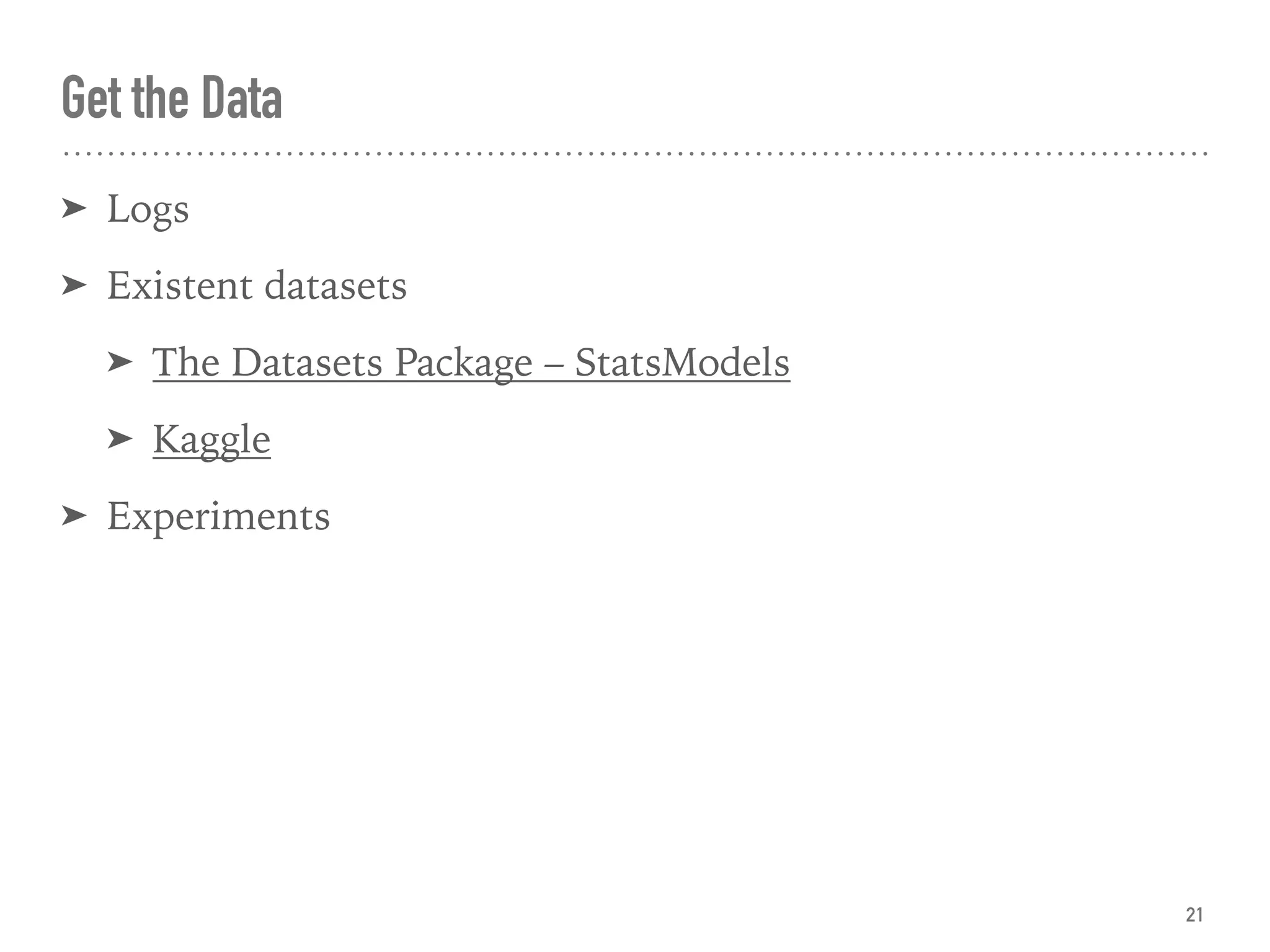Open the Kaggle link
The image size is (1270, 952).
pyautogui.click(x=211, y=441)
